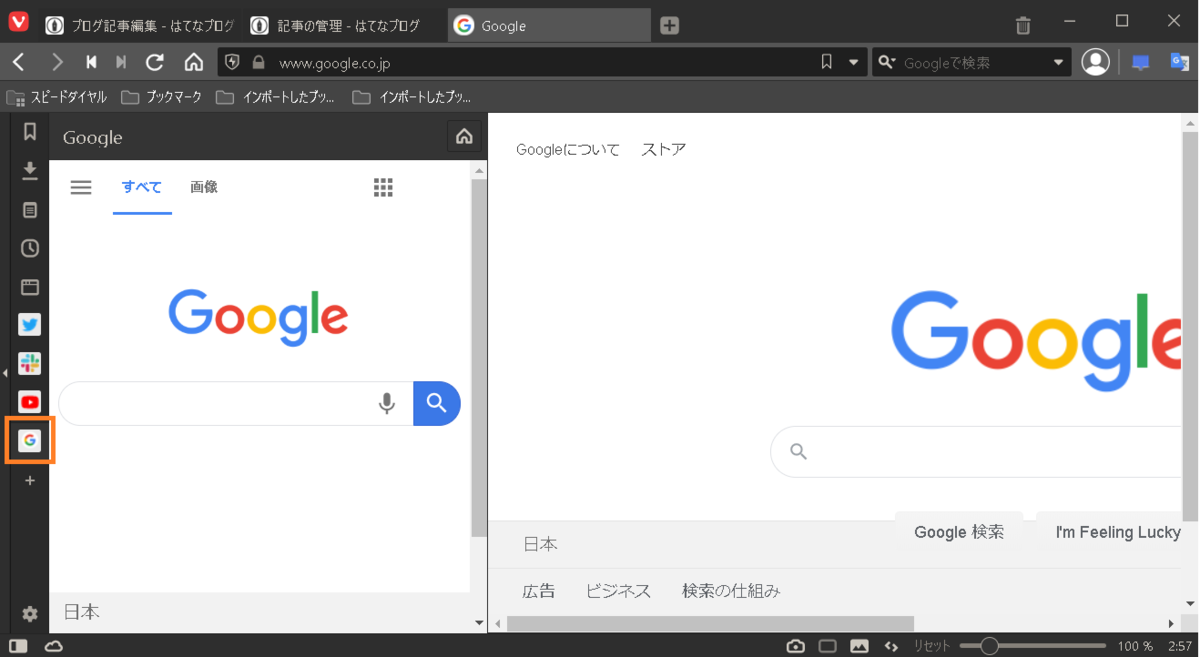Go to the browser home page
Screen dimensions: 1200x657
point(194,62)
